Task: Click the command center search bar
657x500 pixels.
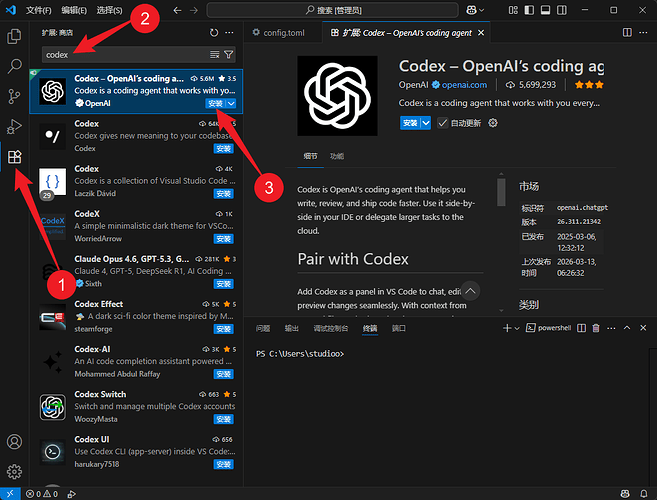Action: pyautogui.click(x=333, y=10)
